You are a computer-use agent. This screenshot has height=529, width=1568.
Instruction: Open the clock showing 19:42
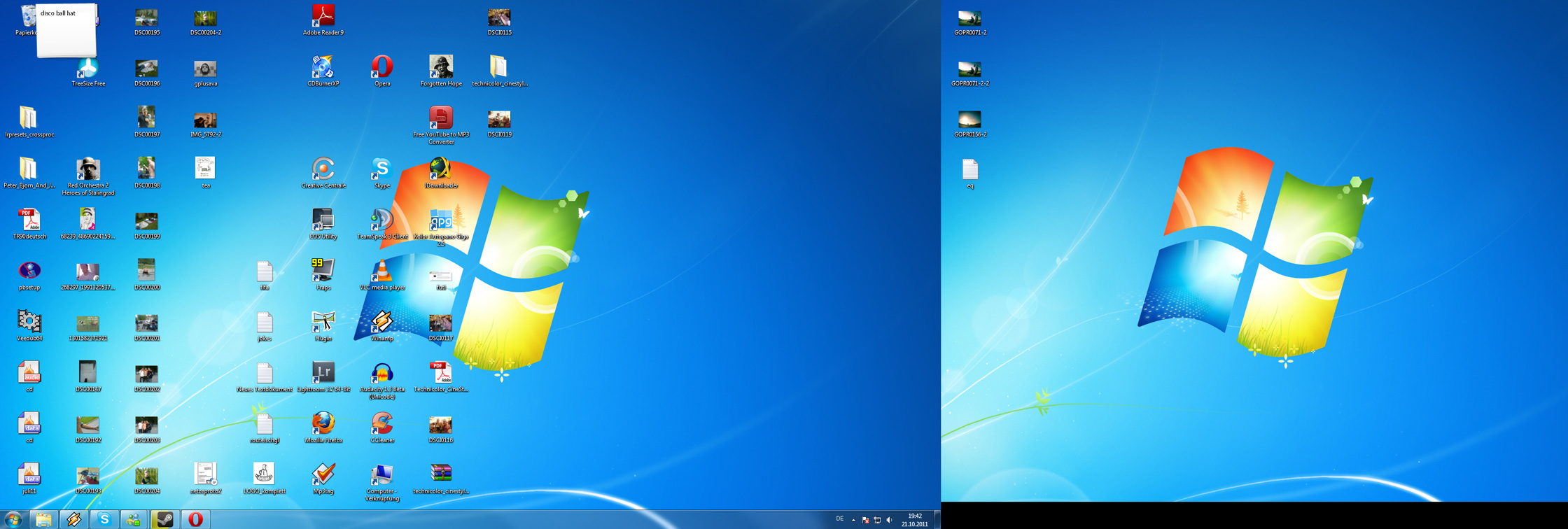[x=914, y=520]
